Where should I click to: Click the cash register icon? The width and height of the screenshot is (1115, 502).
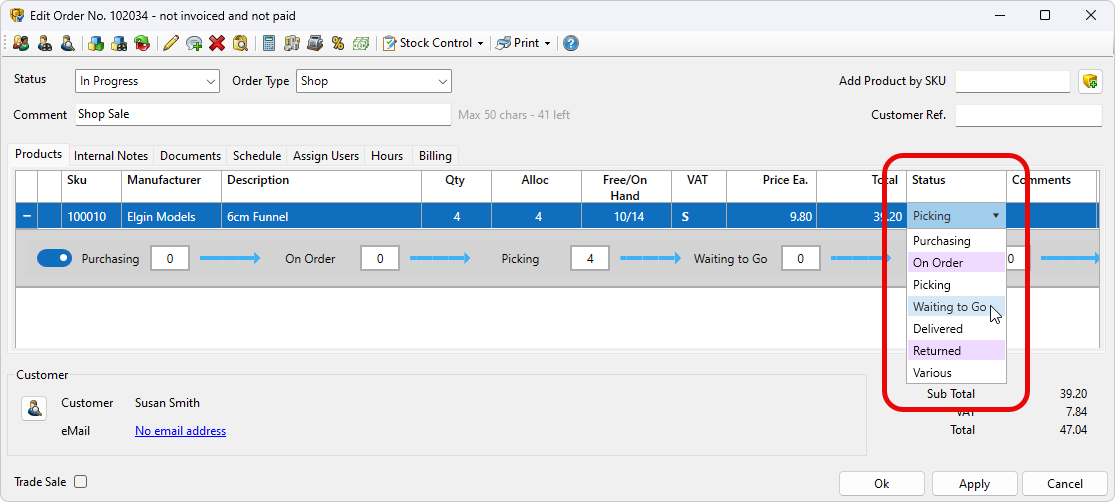coord(315,43)
